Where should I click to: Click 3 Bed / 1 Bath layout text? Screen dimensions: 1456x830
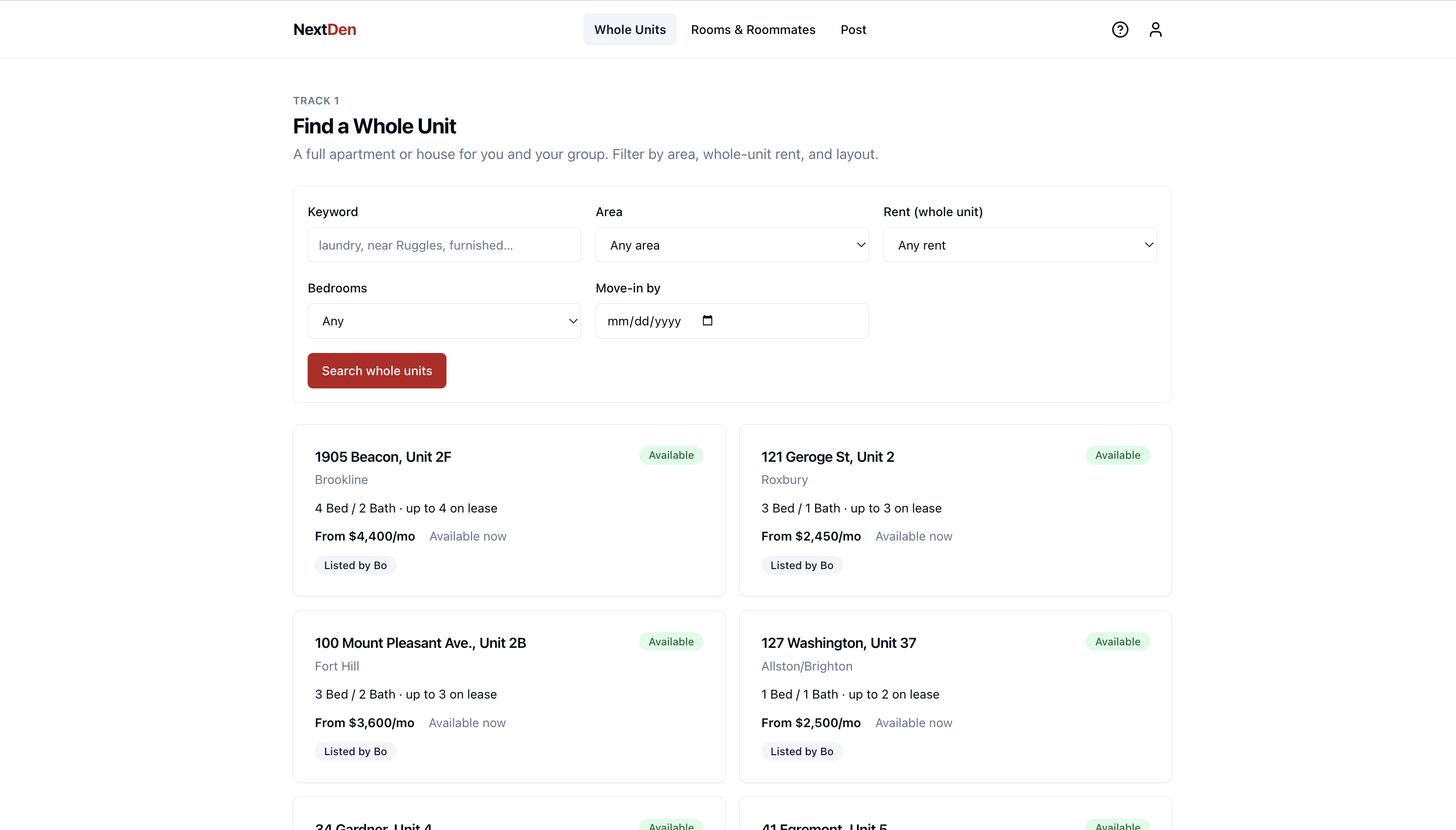[x=800, y=509]
